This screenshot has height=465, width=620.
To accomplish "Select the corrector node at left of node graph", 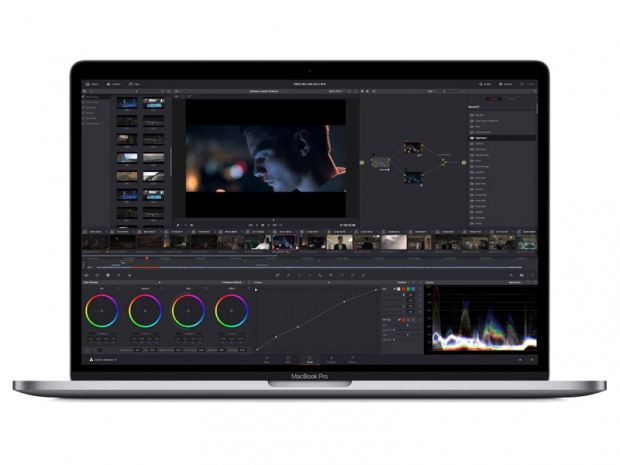I will click(380, 160).
